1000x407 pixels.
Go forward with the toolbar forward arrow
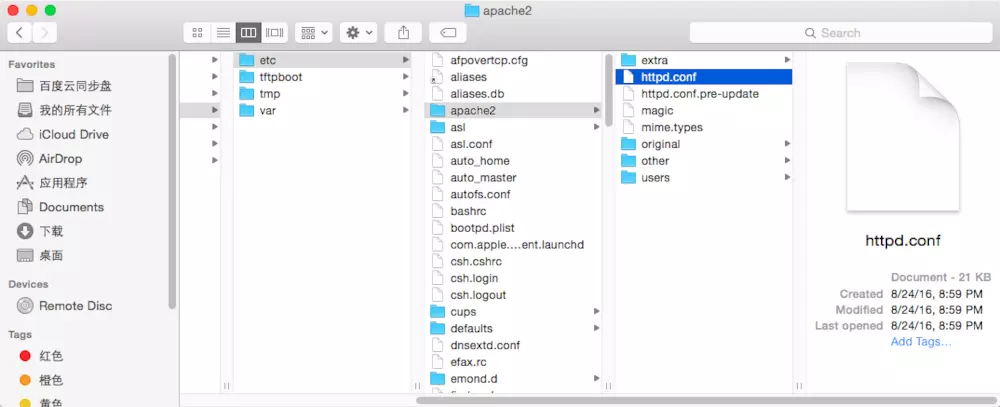(x=45, y=33)
